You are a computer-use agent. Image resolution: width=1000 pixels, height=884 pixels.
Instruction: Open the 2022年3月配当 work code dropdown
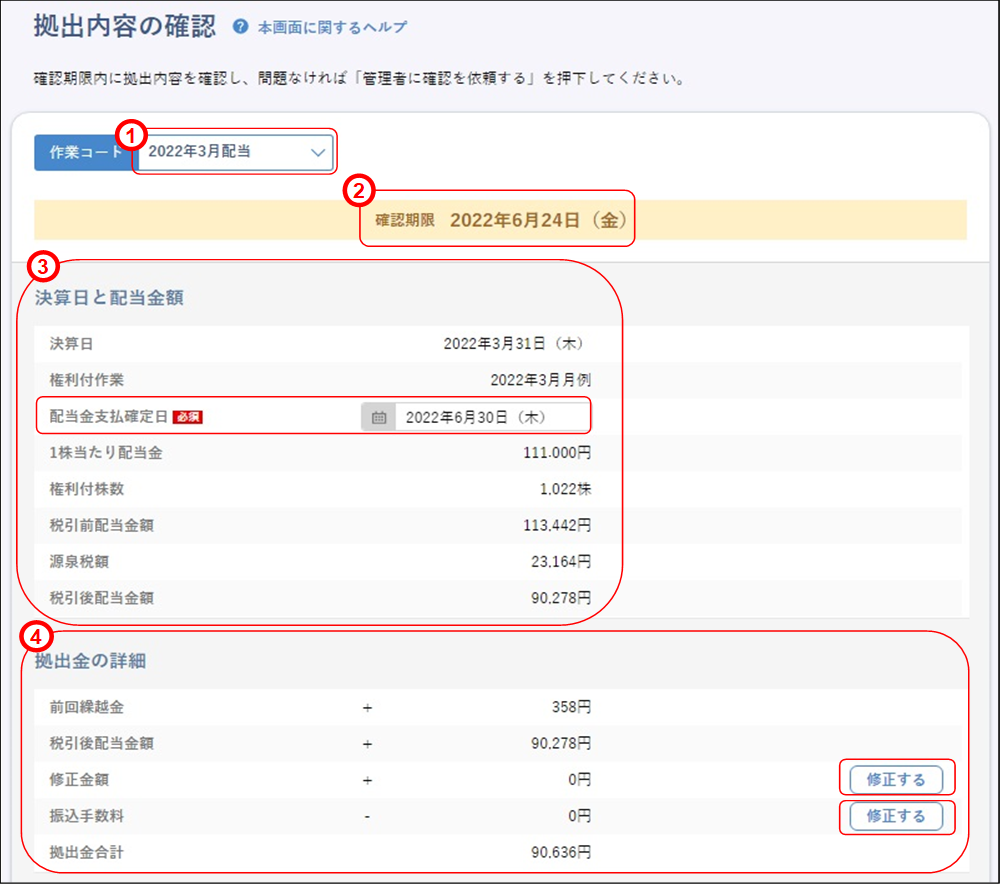tap(230, 153)
